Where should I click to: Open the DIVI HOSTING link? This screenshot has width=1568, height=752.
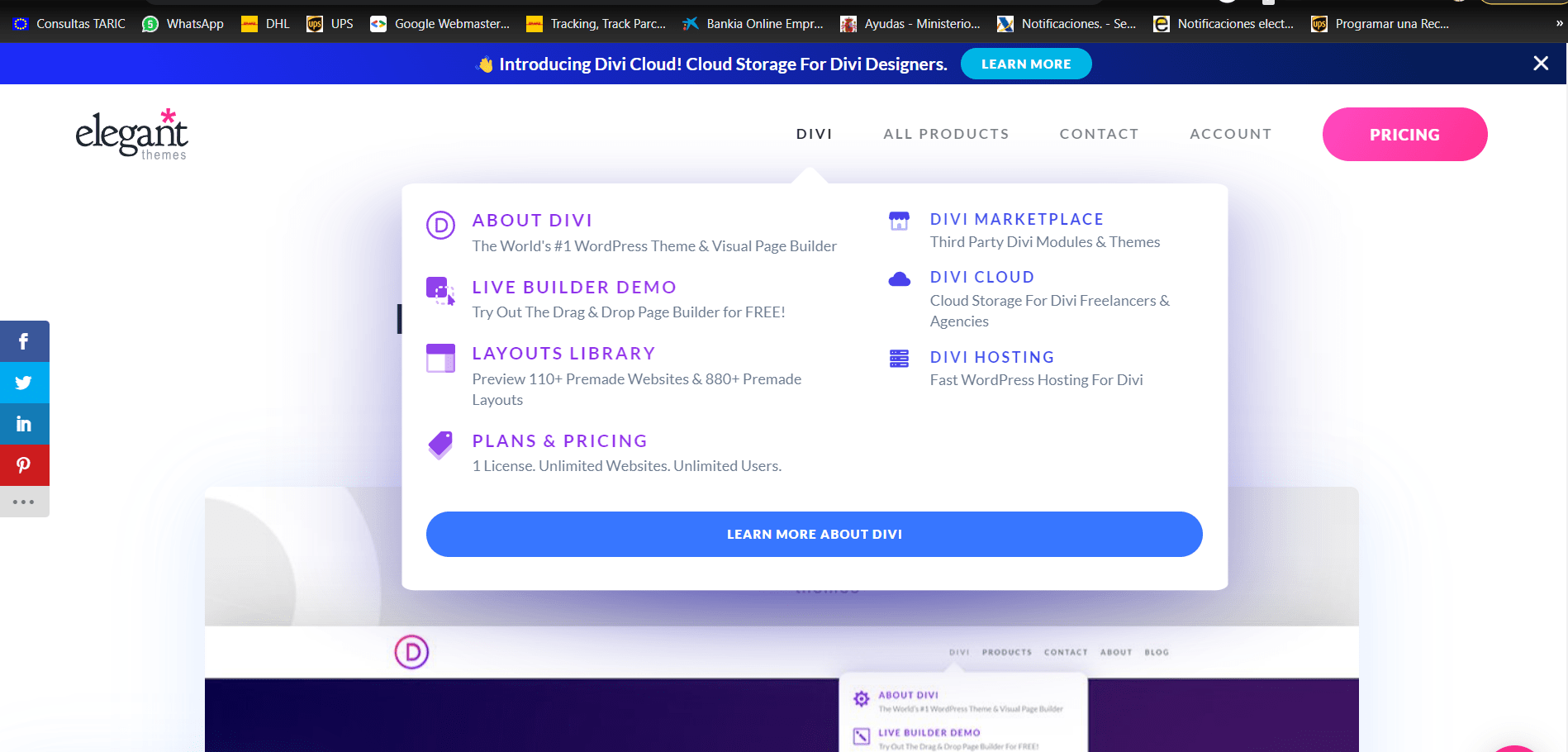[x=991, y=357]
